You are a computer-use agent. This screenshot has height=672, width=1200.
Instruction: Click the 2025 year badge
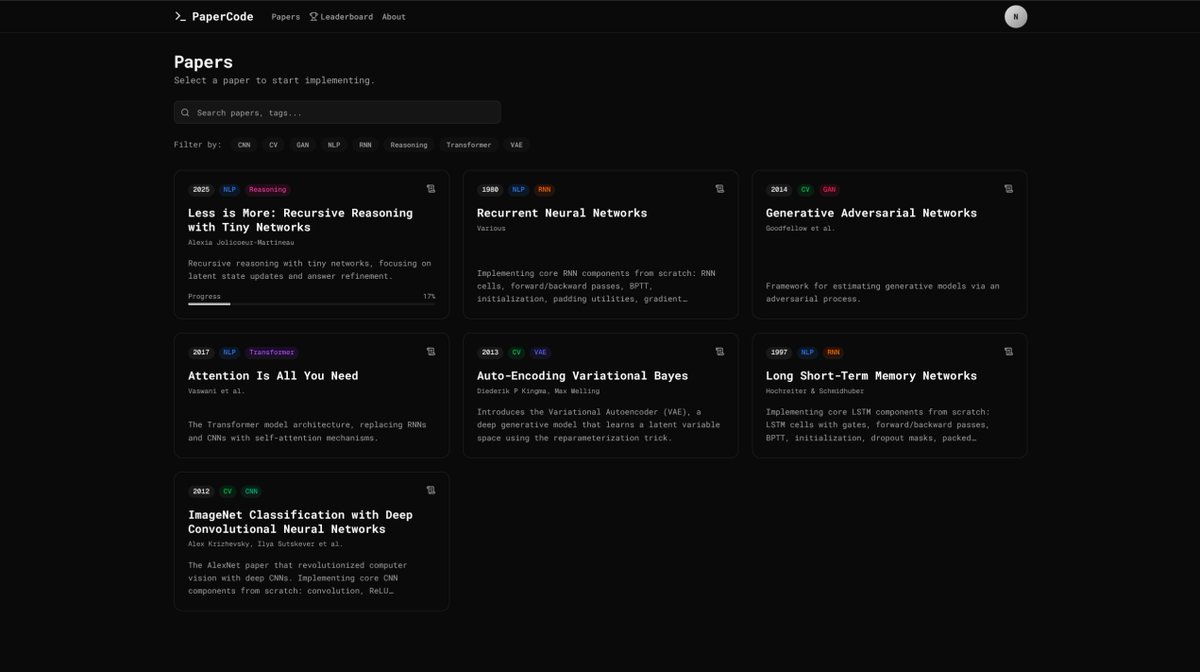[x=201, y=189]
